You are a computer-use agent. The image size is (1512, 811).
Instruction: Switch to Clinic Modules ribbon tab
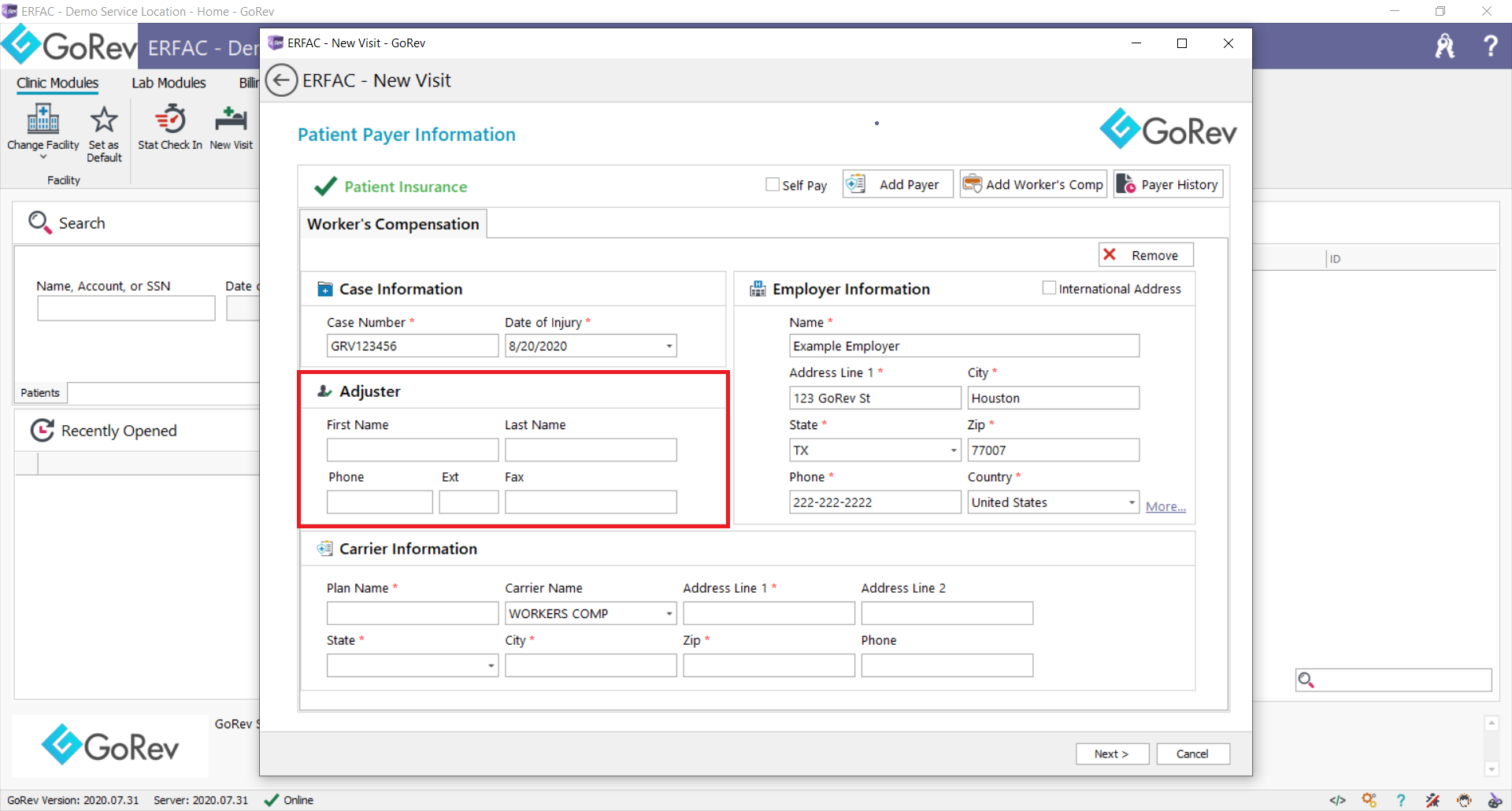pyautogui.click(x=57, y=83)
